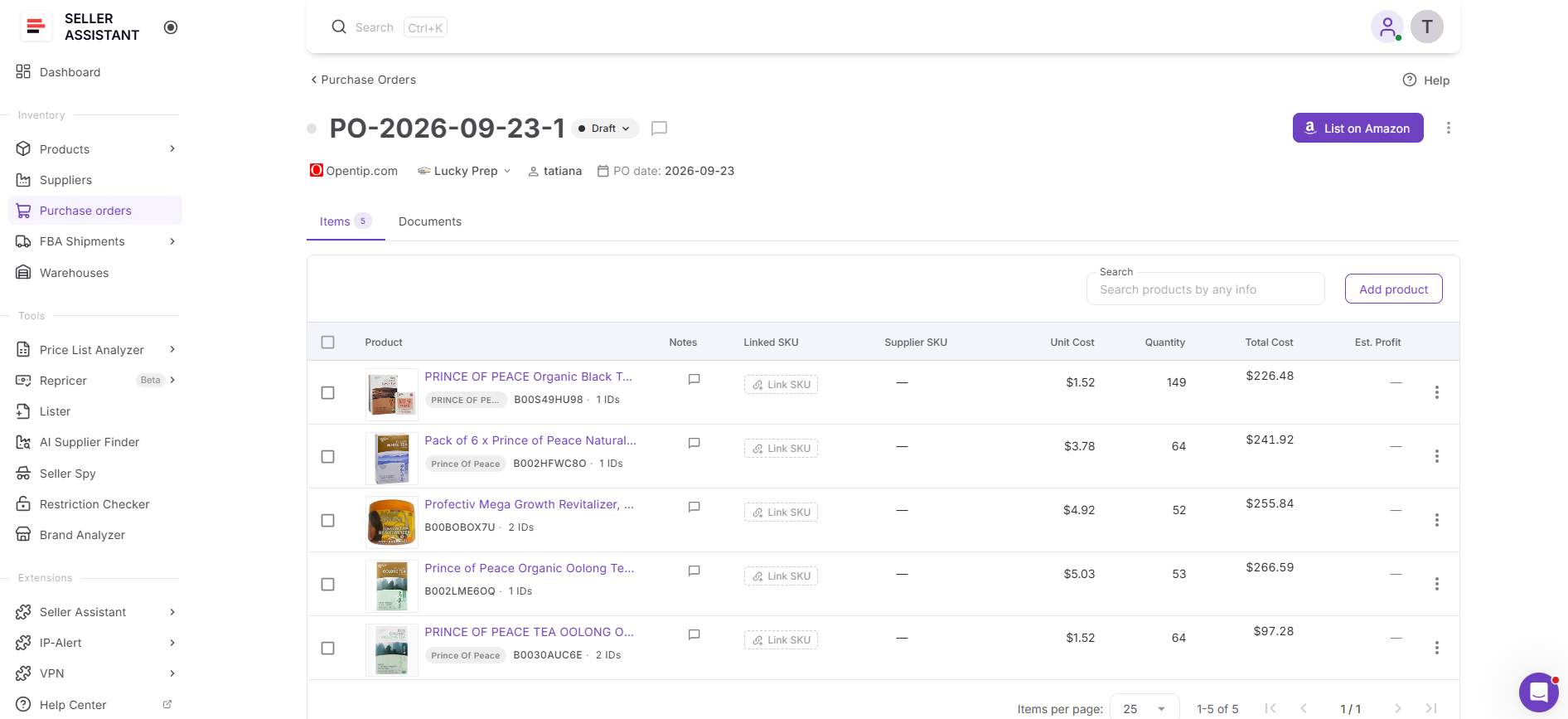Screen dimensions: 1568x719
Task: Open the Lucky Prep warehouse dropdown
Action: [464, 171]
